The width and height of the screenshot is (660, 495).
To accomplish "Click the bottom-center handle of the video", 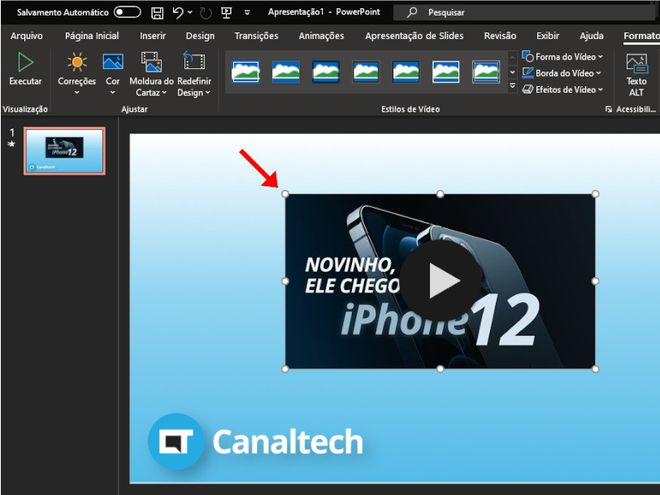I will click(440, 369).
